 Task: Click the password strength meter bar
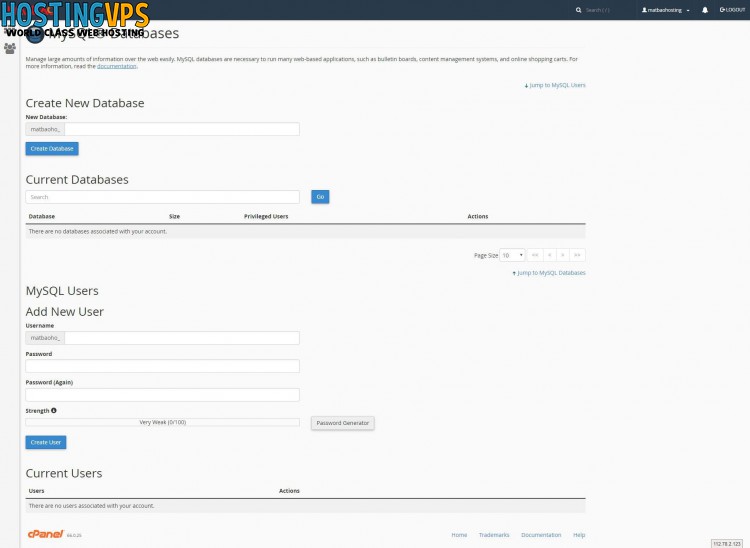163,423
